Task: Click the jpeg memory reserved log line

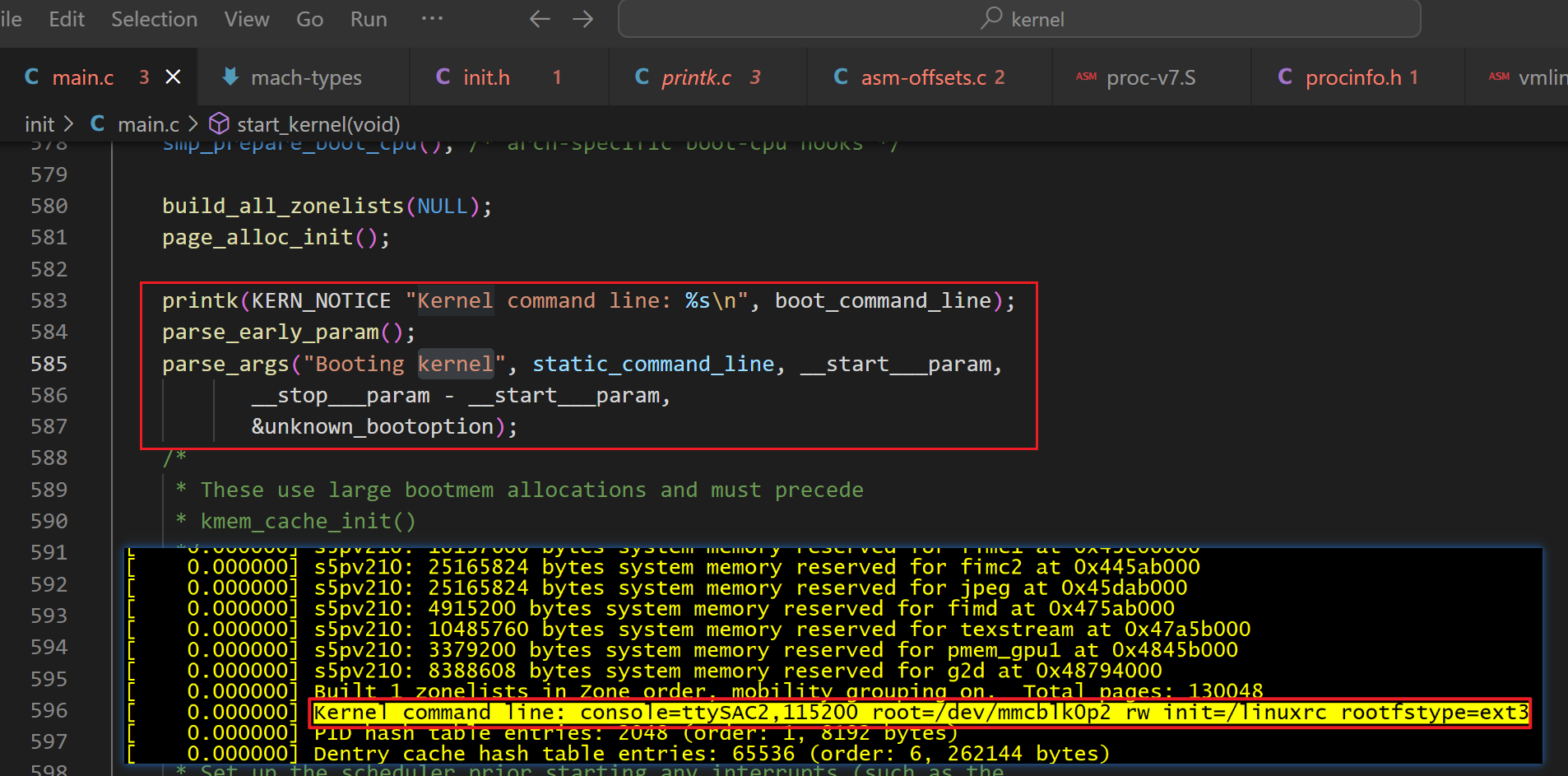Action: click(750, 588)
